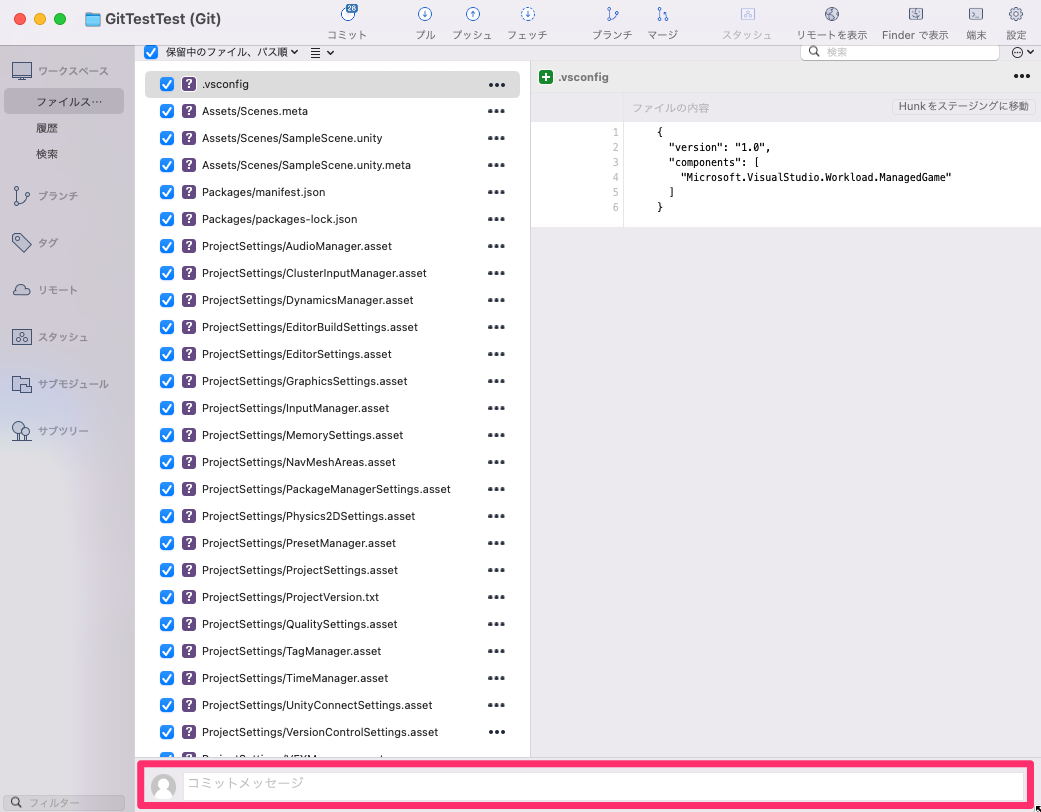Click the マージ (Merge) toolbar icon
This screenshot has height=812, width=1041.
click(663, 14)
